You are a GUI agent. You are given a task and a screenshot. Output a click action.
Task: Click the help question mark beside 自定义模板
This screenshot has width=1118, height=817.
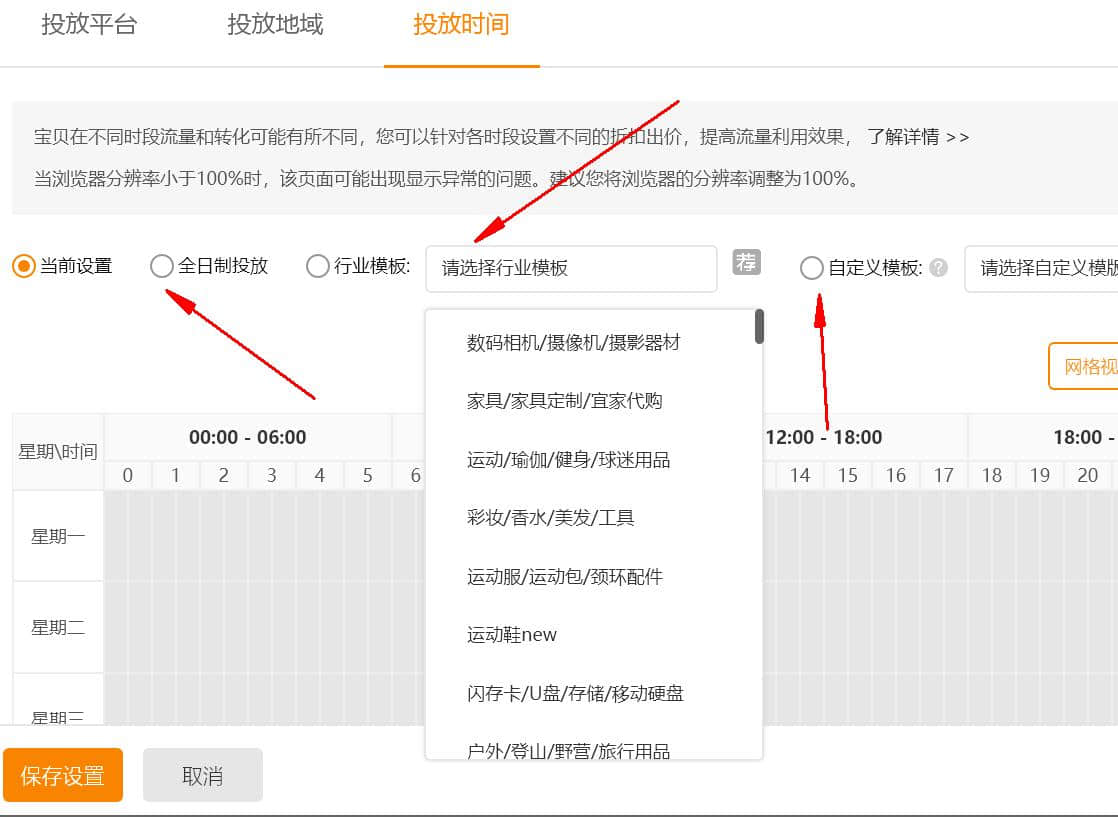tap(938, 268)
